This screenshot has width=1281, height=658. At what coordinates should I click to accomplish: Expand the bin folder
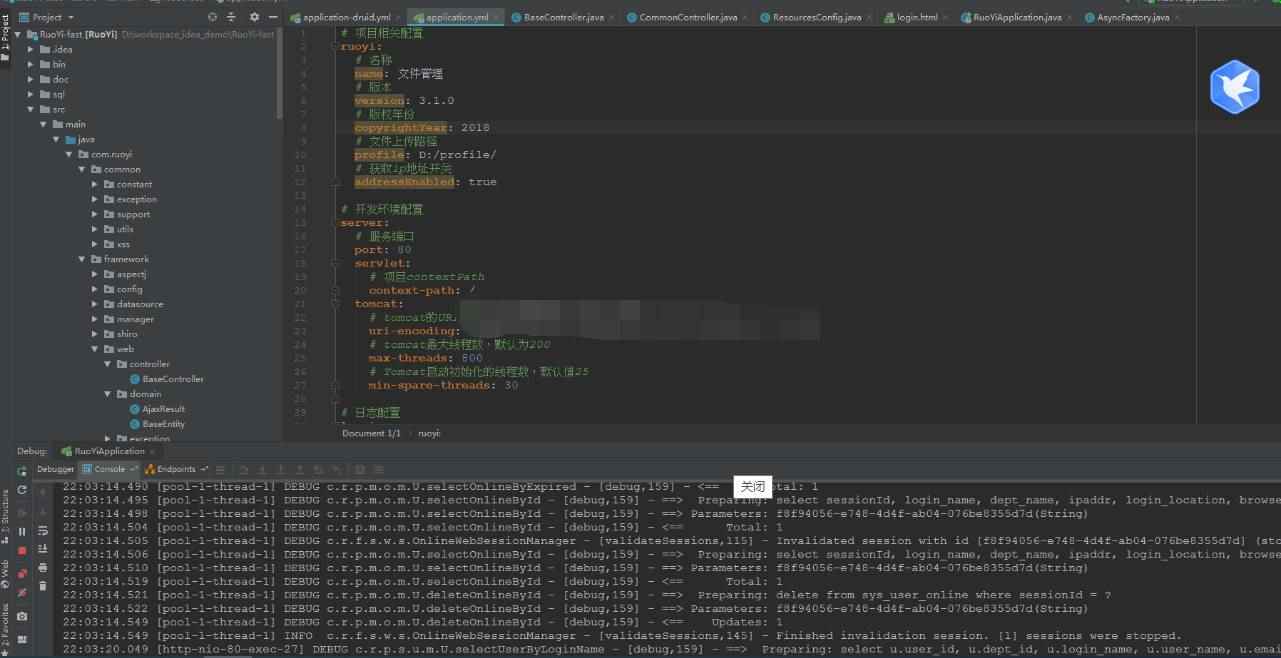[x=31, y=64]
